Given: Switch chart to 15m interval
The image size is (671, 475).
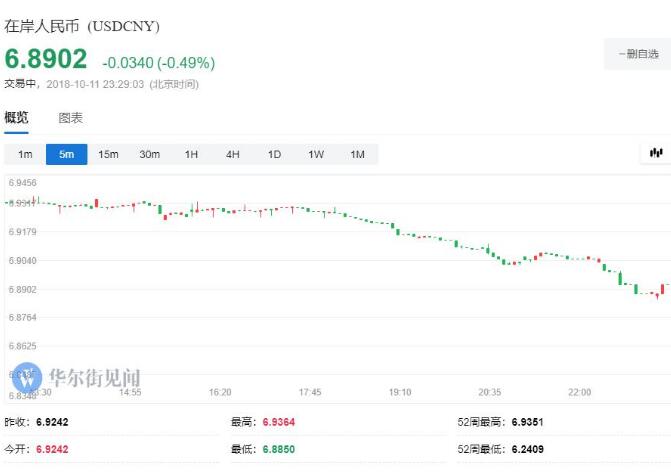Looking at the screenshot, I should tap(108, 154).
